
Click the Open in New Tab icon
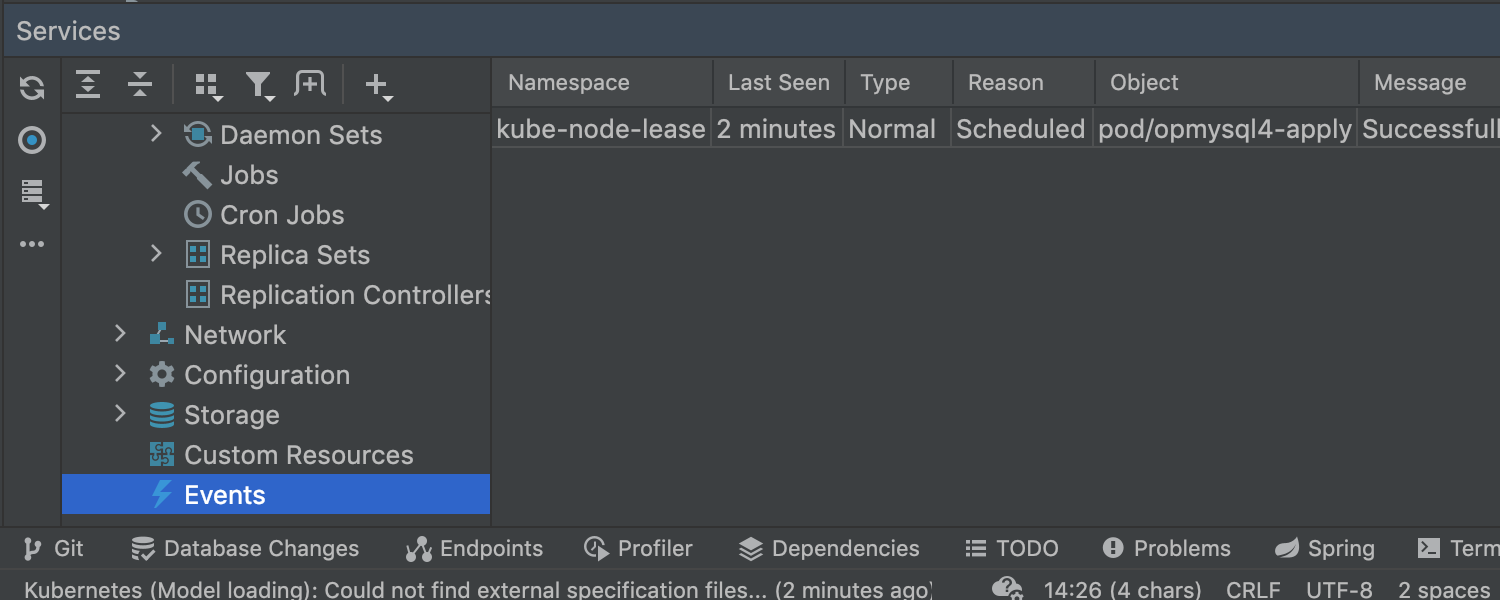[310, 85]
